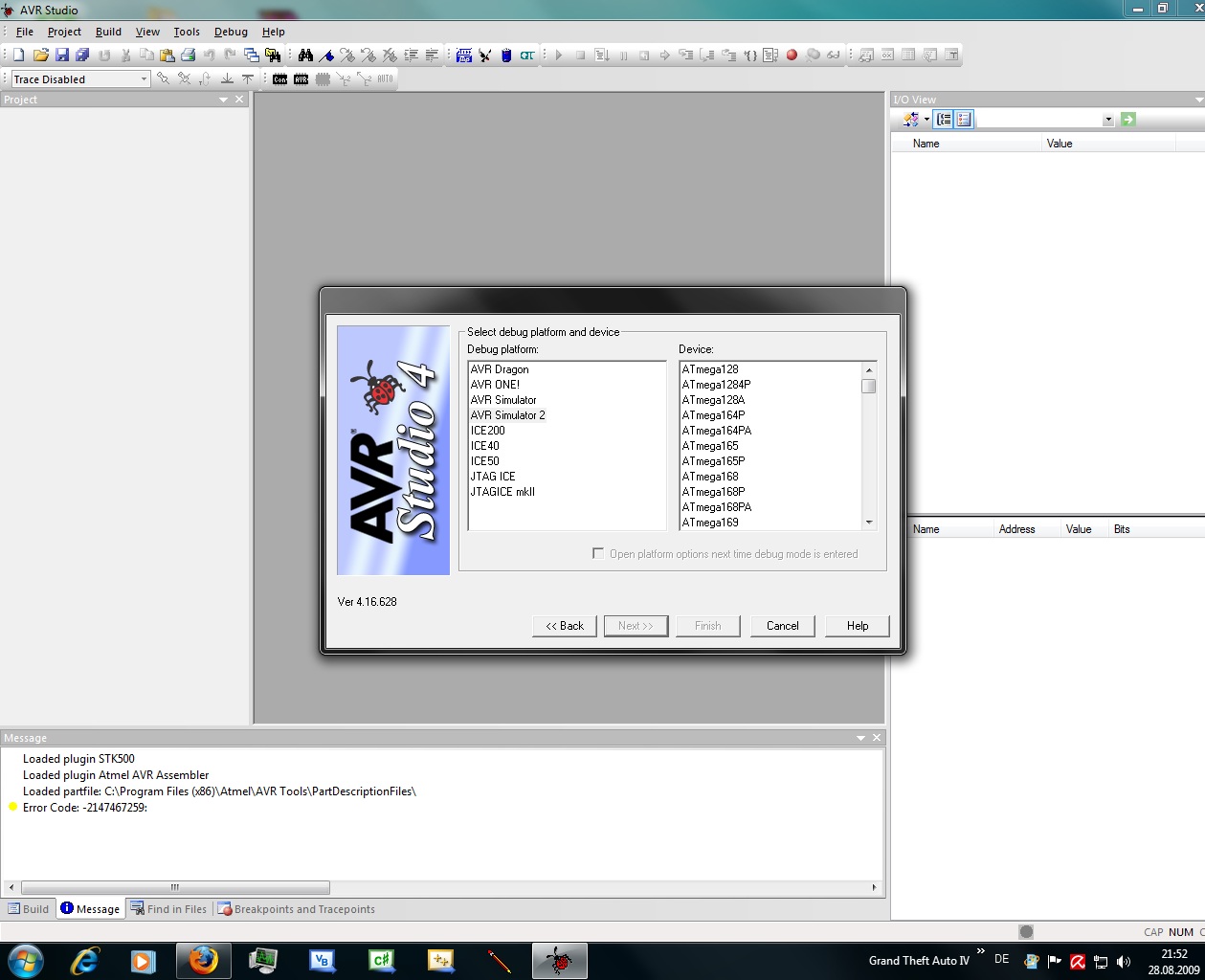1205x980 pixels.
Task: Click the Save All icon
Action: [82, 56]
